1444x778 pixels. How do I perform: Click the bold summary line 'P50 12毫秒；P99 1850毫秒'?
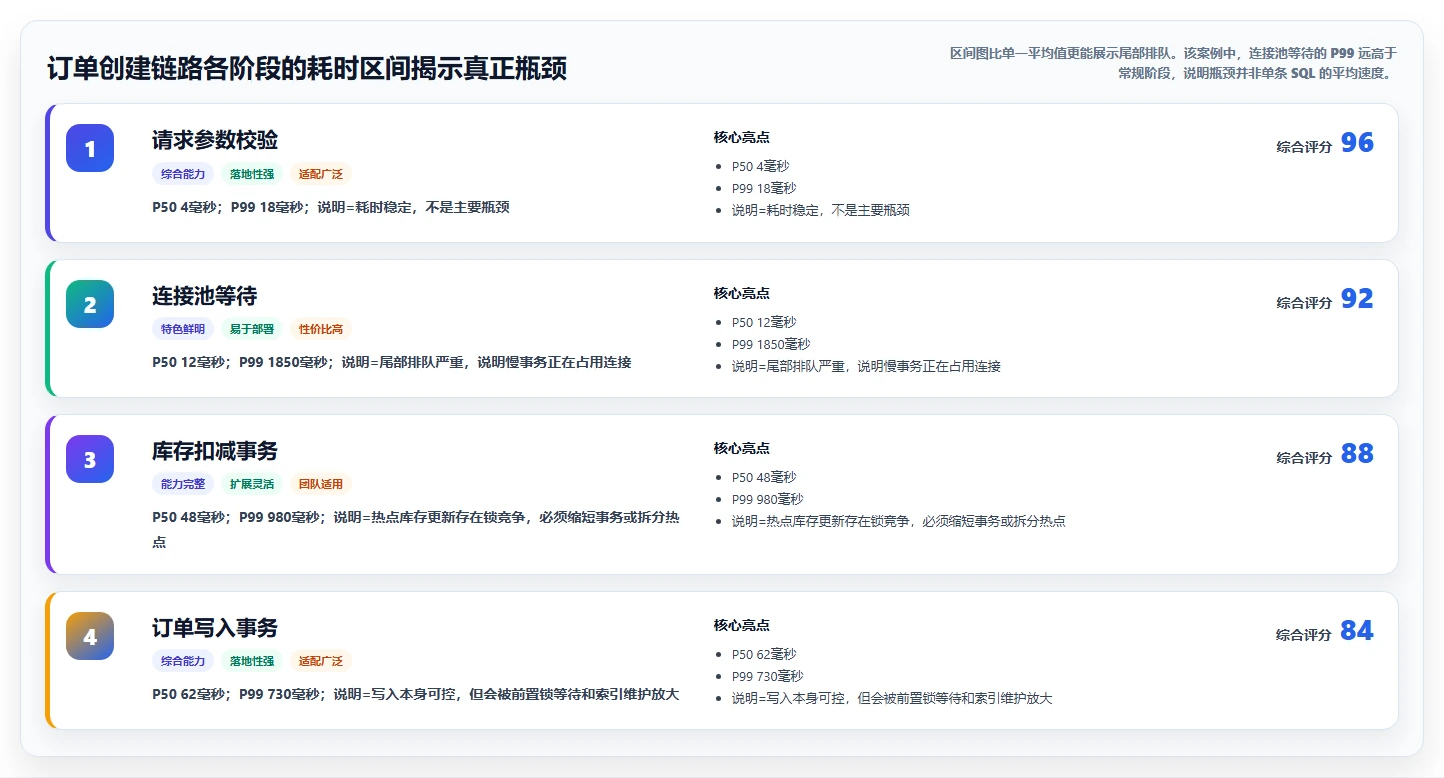pos(392,362)
